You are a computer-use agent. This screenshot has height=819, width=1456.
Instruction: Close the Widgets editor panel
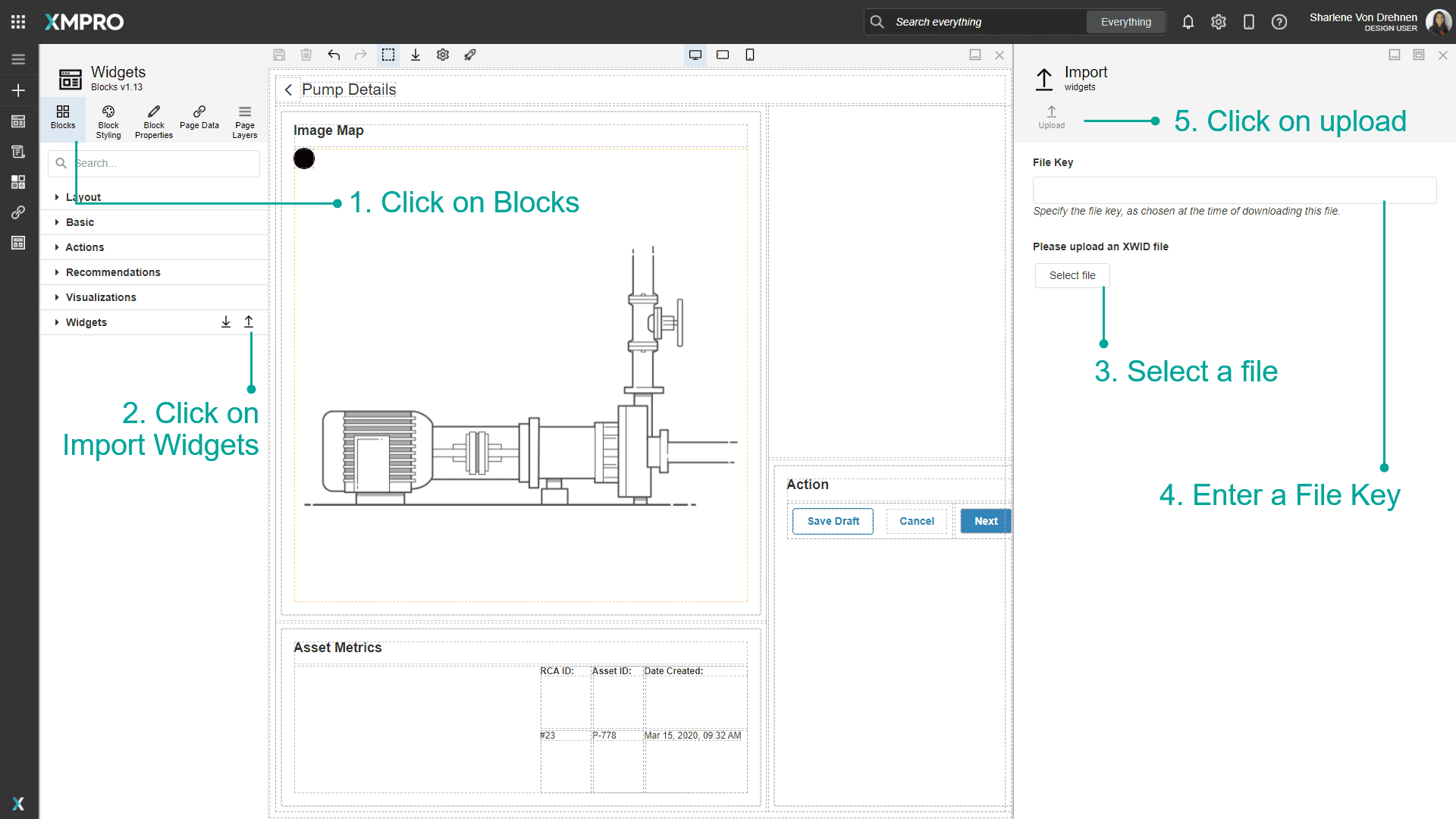pyautogui.click(x=999, y=55)
